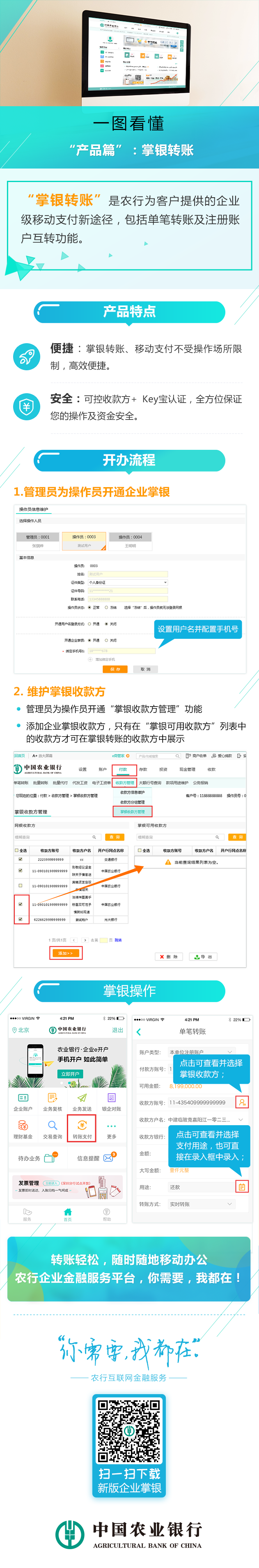
Task: Choose 掌银收款方管理 from the dropdown list
Action: 132,811
